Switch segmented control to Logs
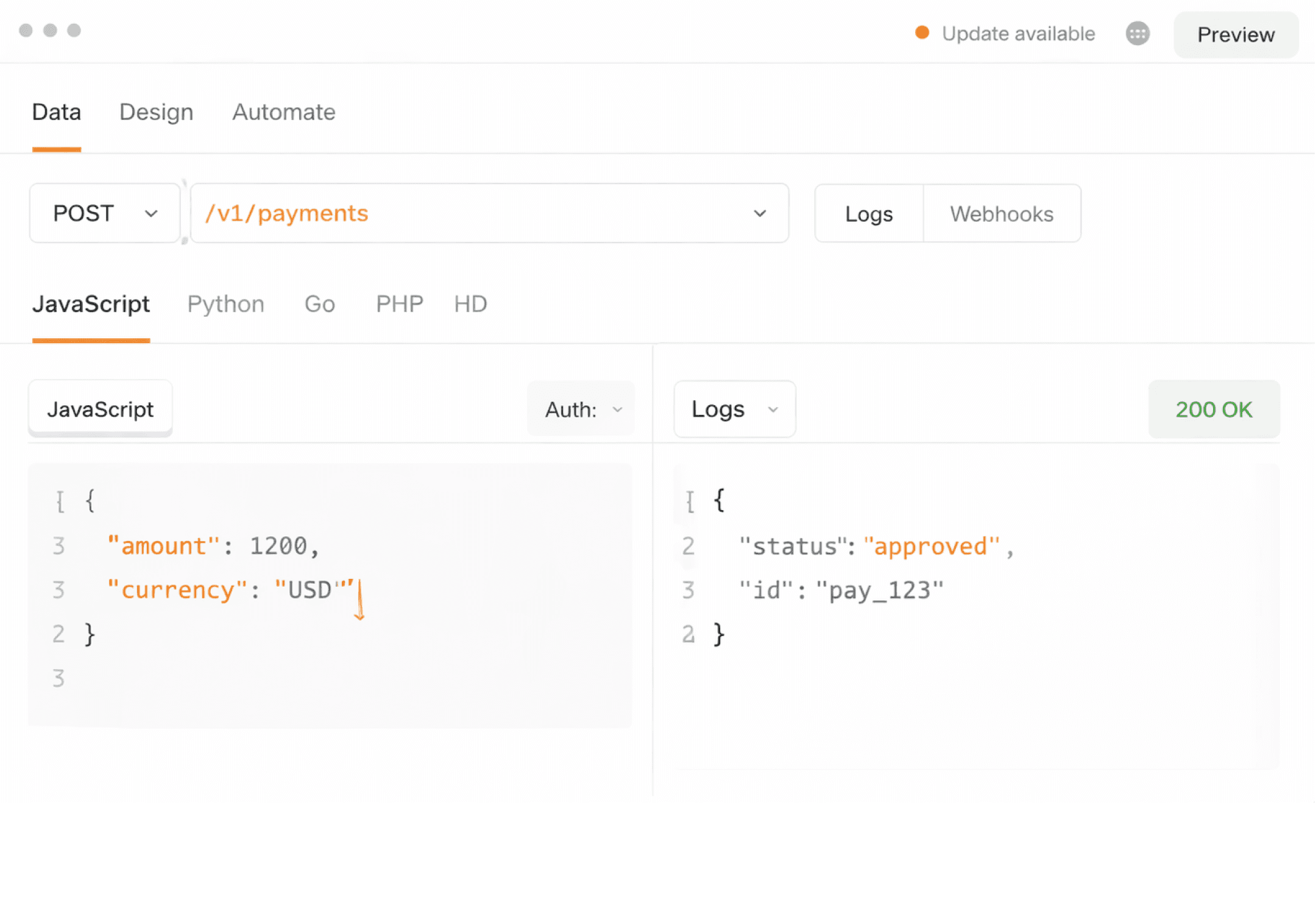1316x914 pixels. click(868, 214)
